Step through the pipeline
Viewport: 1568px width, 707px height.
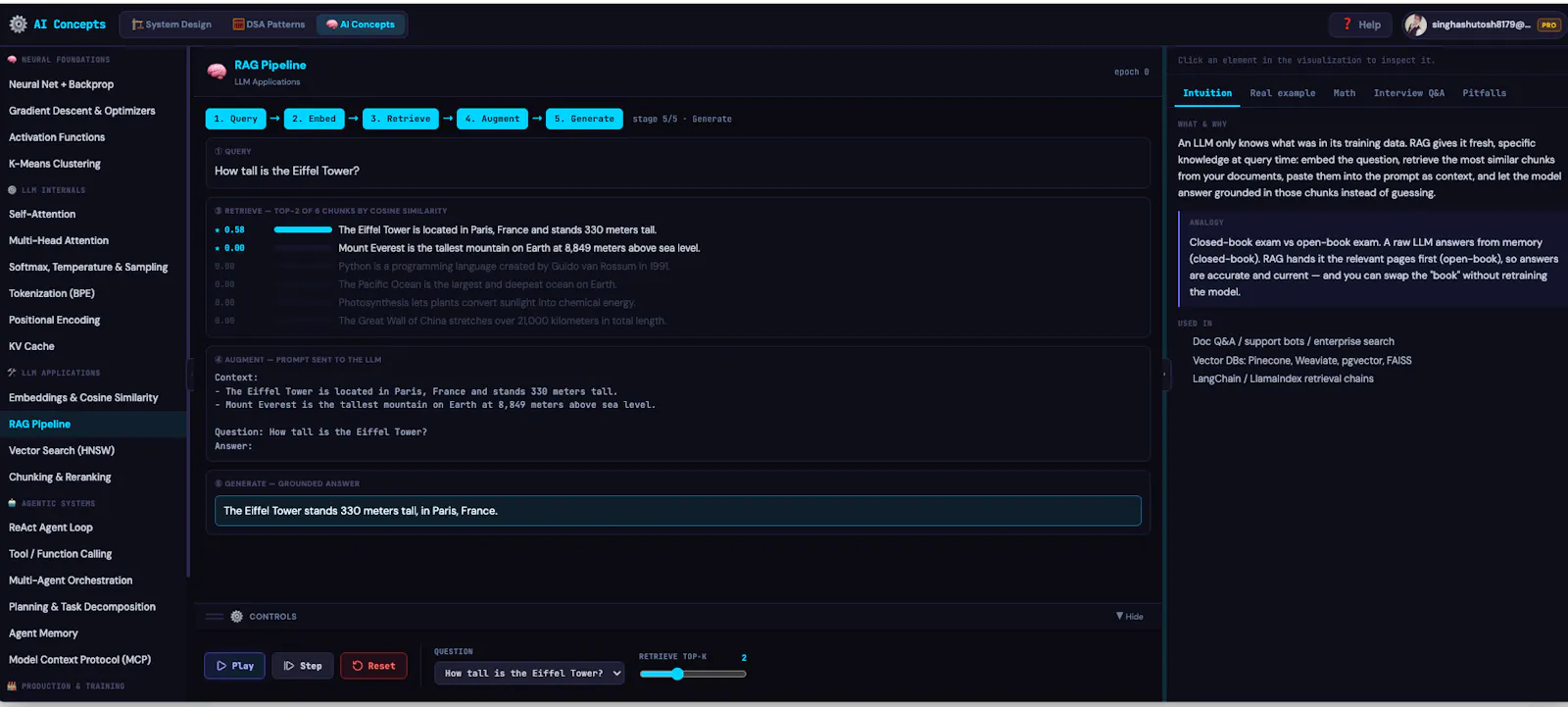[303, 666]
